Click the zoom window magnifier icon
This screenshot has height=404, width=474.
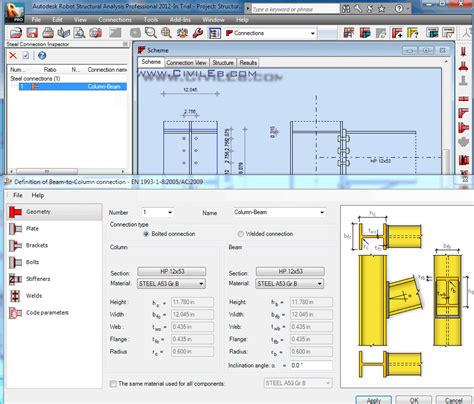tap(151, 33)
